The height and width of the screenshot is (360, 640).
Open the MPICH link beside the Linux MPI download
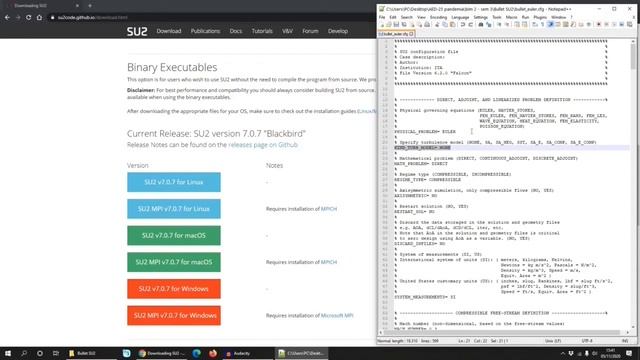click(329, 209)
